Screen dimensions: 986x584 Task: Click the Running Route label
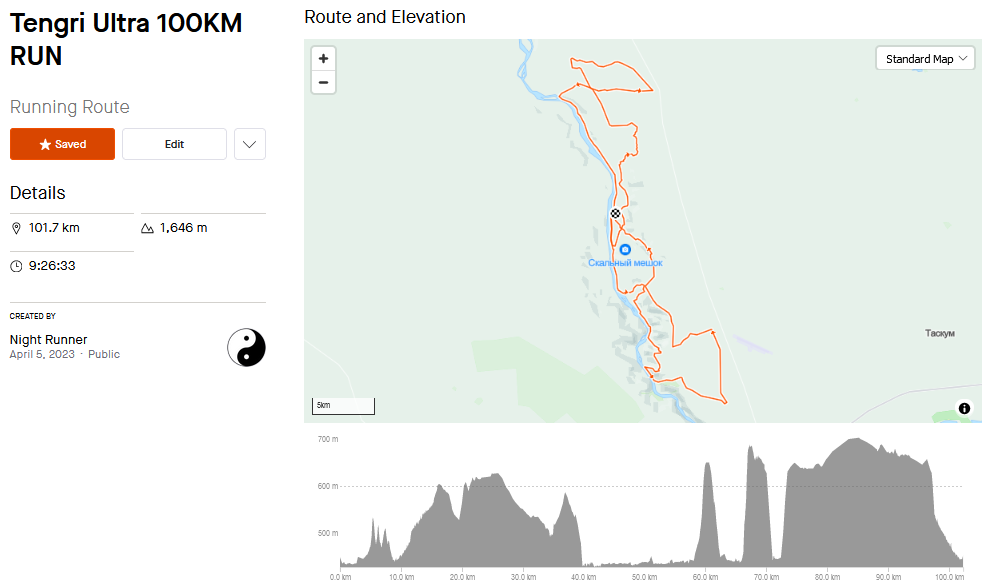(x=69, y=107)
